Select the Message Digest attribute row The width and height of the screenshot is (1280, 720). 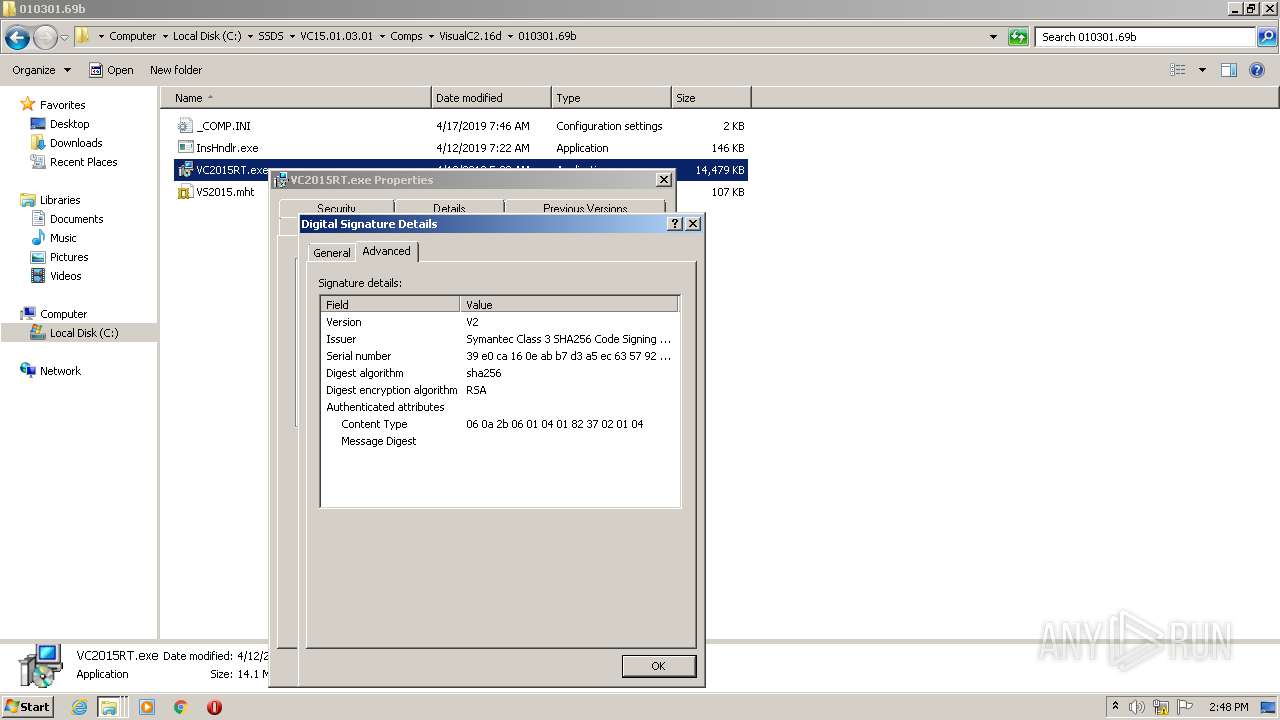pyautogui.click(x=500, y=441)
